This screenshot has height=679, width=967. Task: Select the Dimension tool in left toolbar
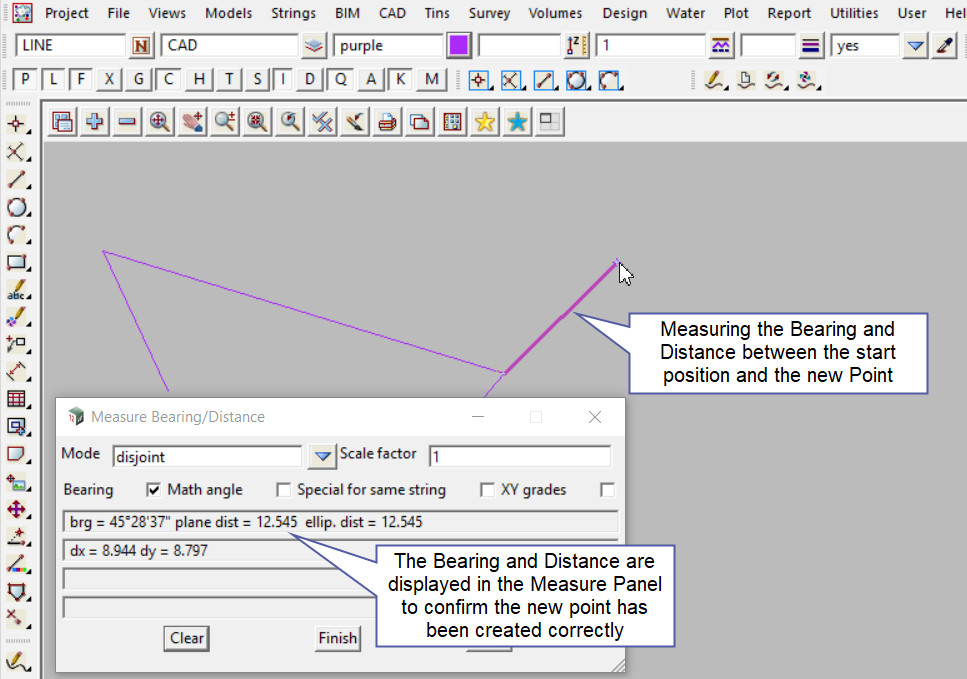point(17,371)
